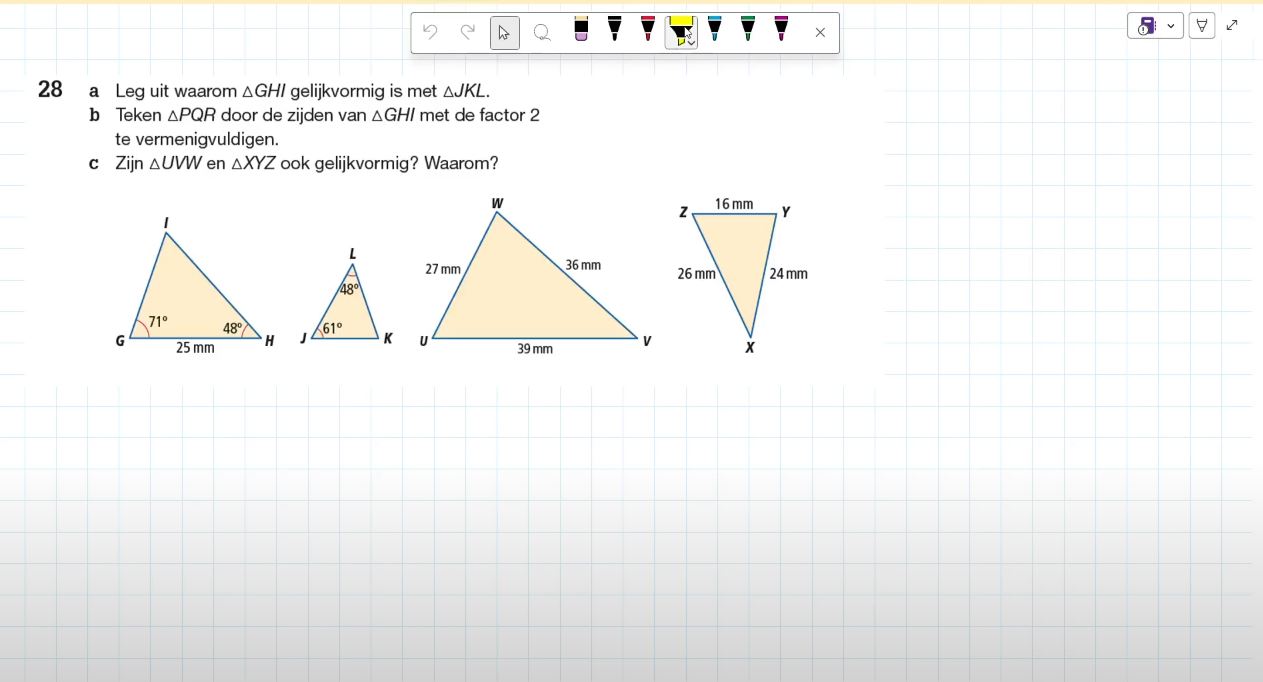
Task: Open the yellow highlighter options chevron
Action: 691,43
